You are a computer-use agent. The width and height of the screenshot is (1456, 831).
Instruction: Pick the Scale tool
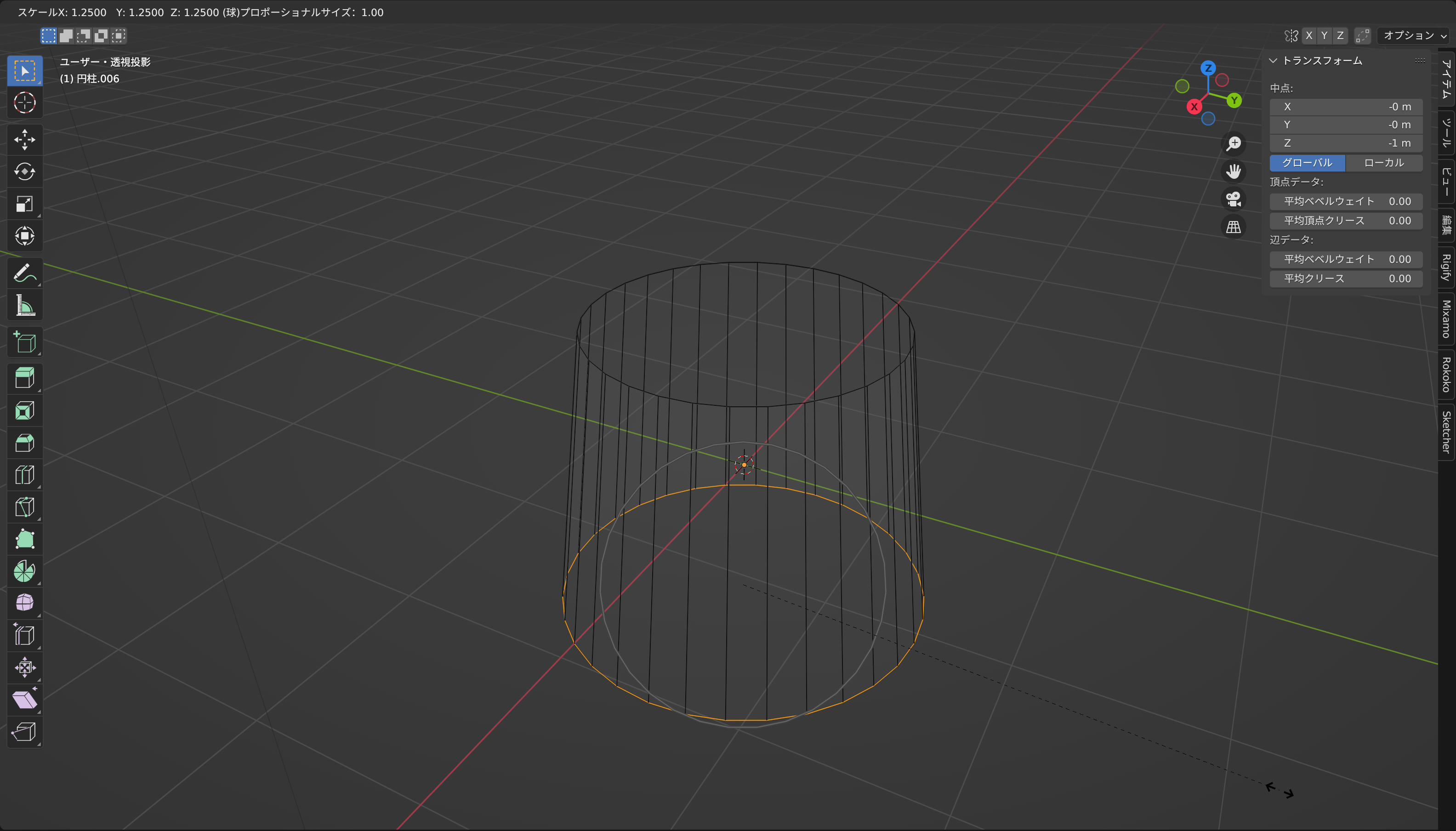coord(24,204)
